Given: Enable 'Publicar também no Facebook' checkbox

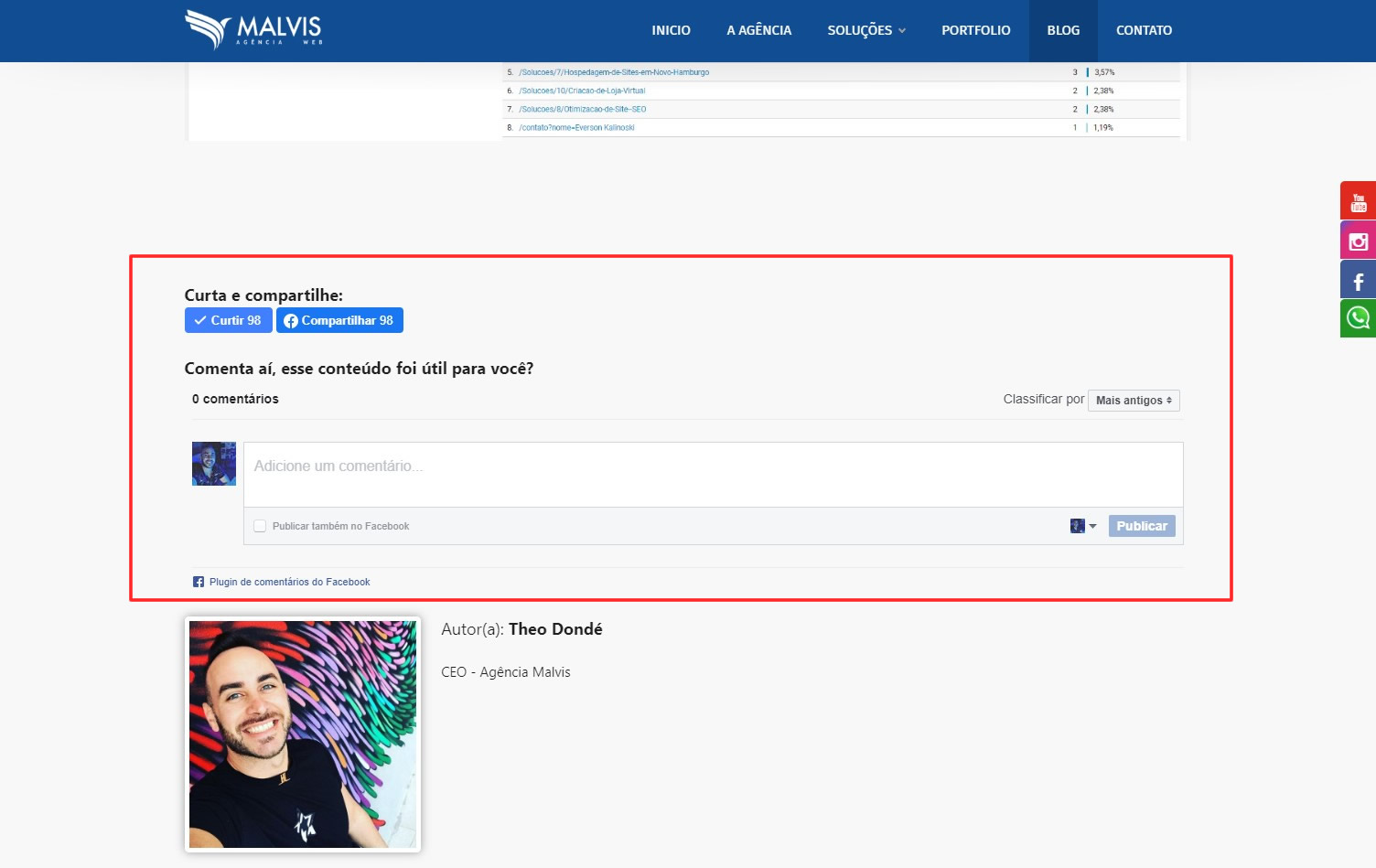Looking at the screenshot, I should pos(260,526).
